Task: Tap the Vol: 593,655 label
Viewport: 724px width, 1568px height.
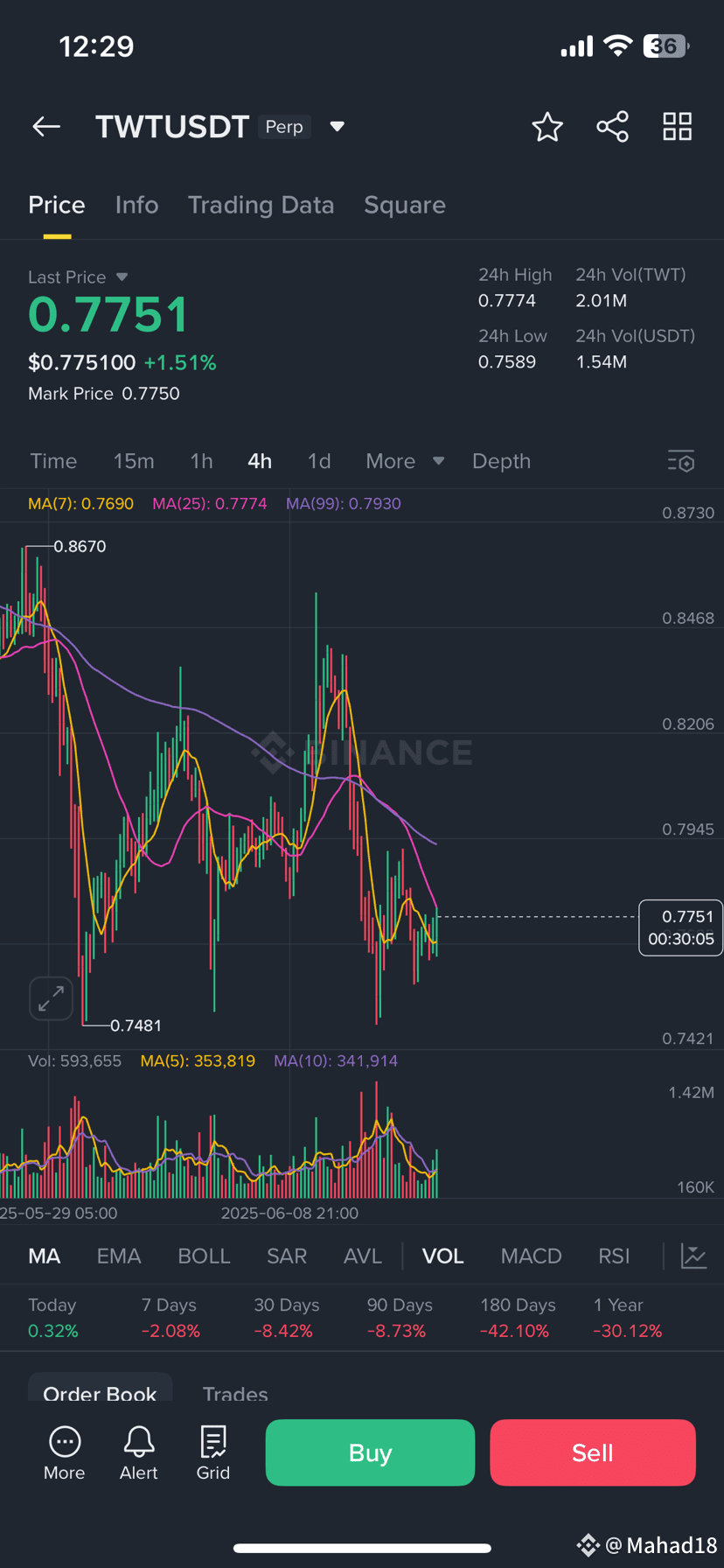Action: [x=74, y=1061]
